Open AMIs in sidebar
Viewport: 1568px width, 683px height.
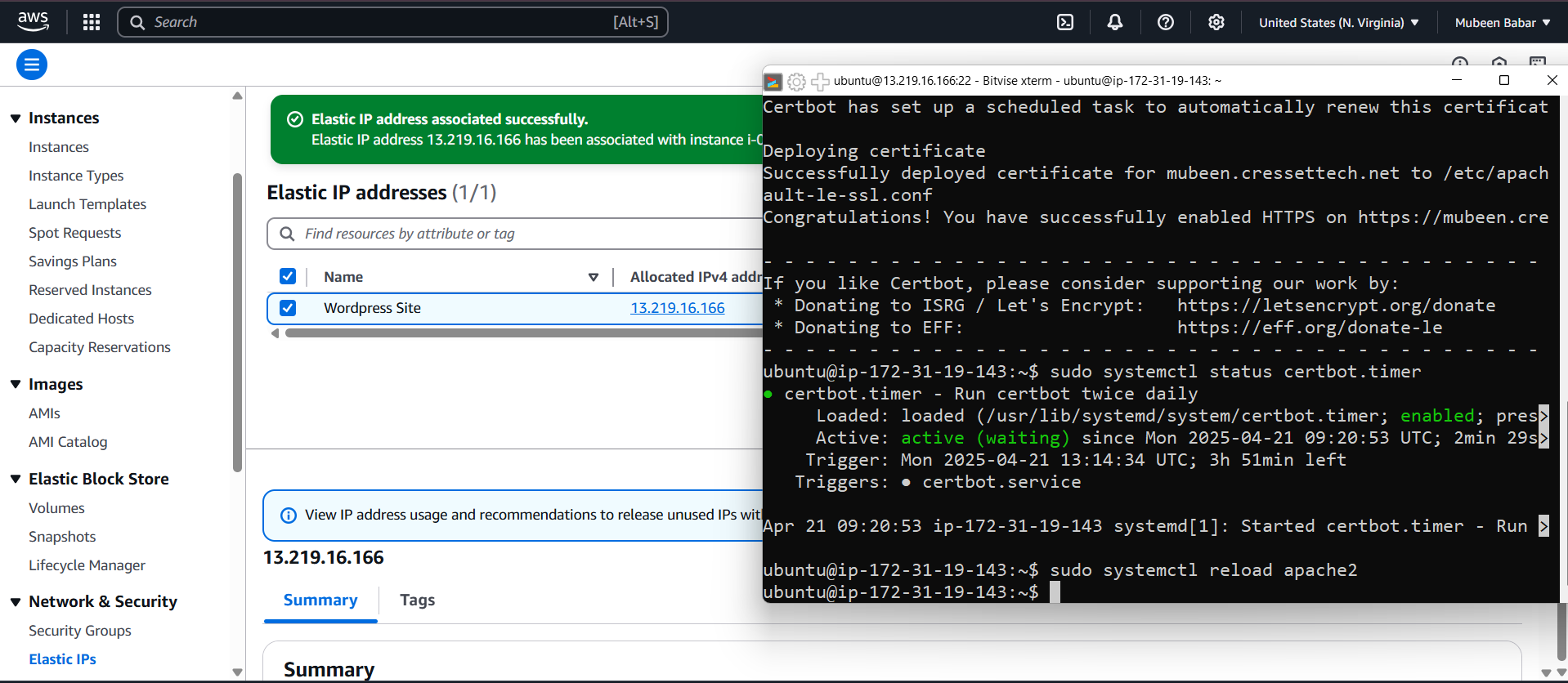(x=44, y=413)
